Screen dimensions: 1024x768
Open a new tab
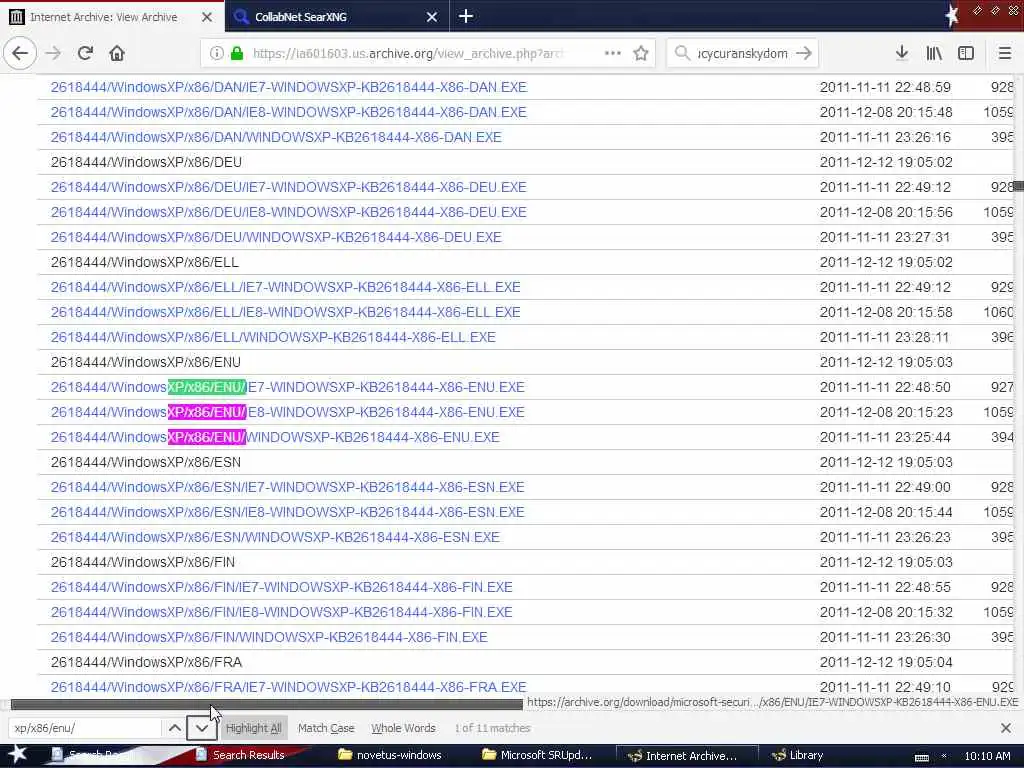(466, 16)
